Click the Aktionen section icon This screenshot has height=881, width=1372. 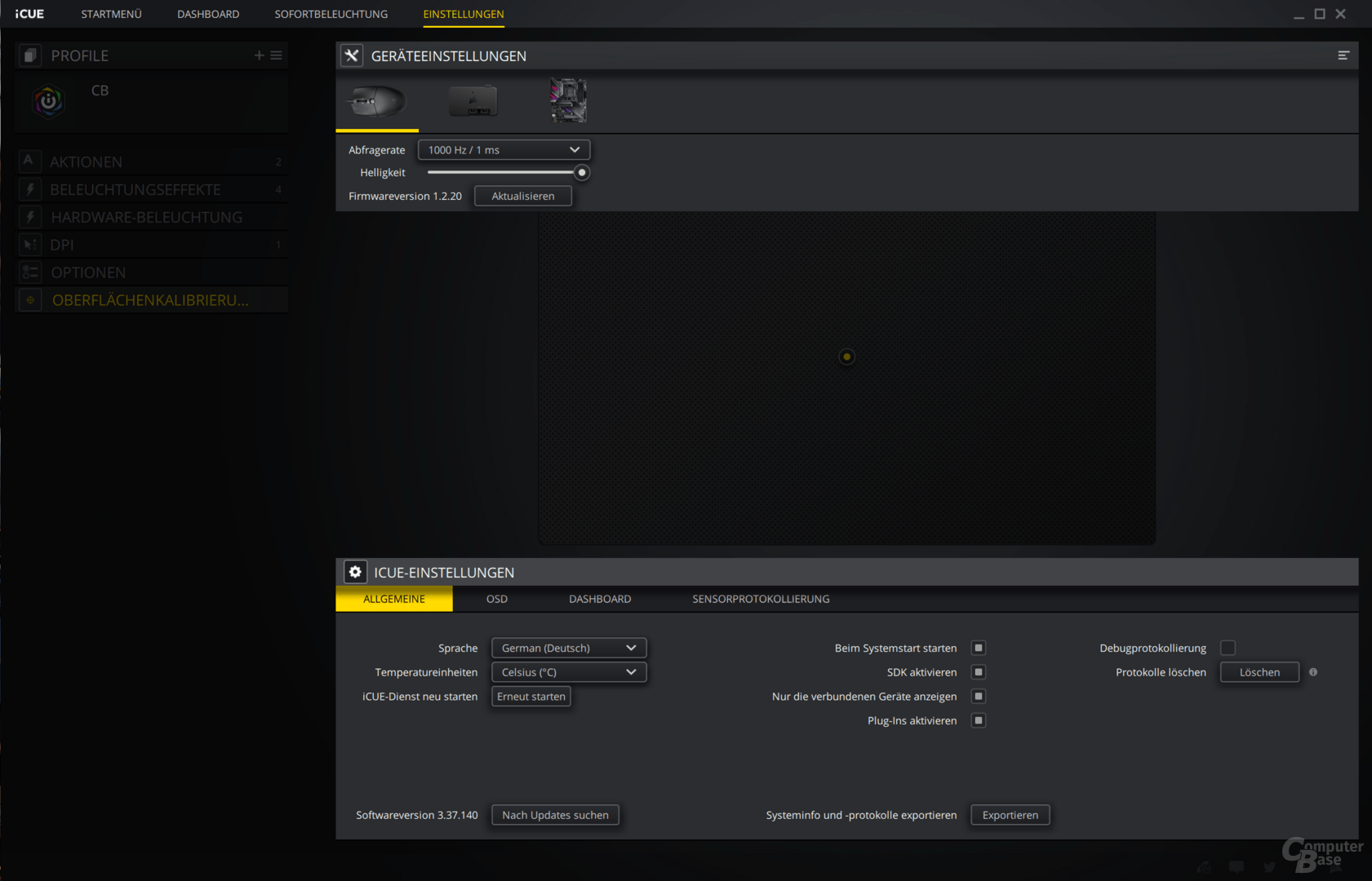(29, 162)
